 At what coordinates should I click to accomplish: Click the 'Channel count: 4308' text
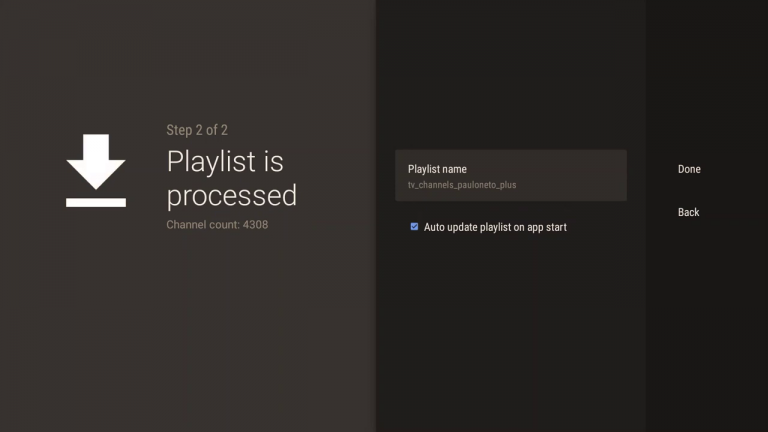coord(217,224)
